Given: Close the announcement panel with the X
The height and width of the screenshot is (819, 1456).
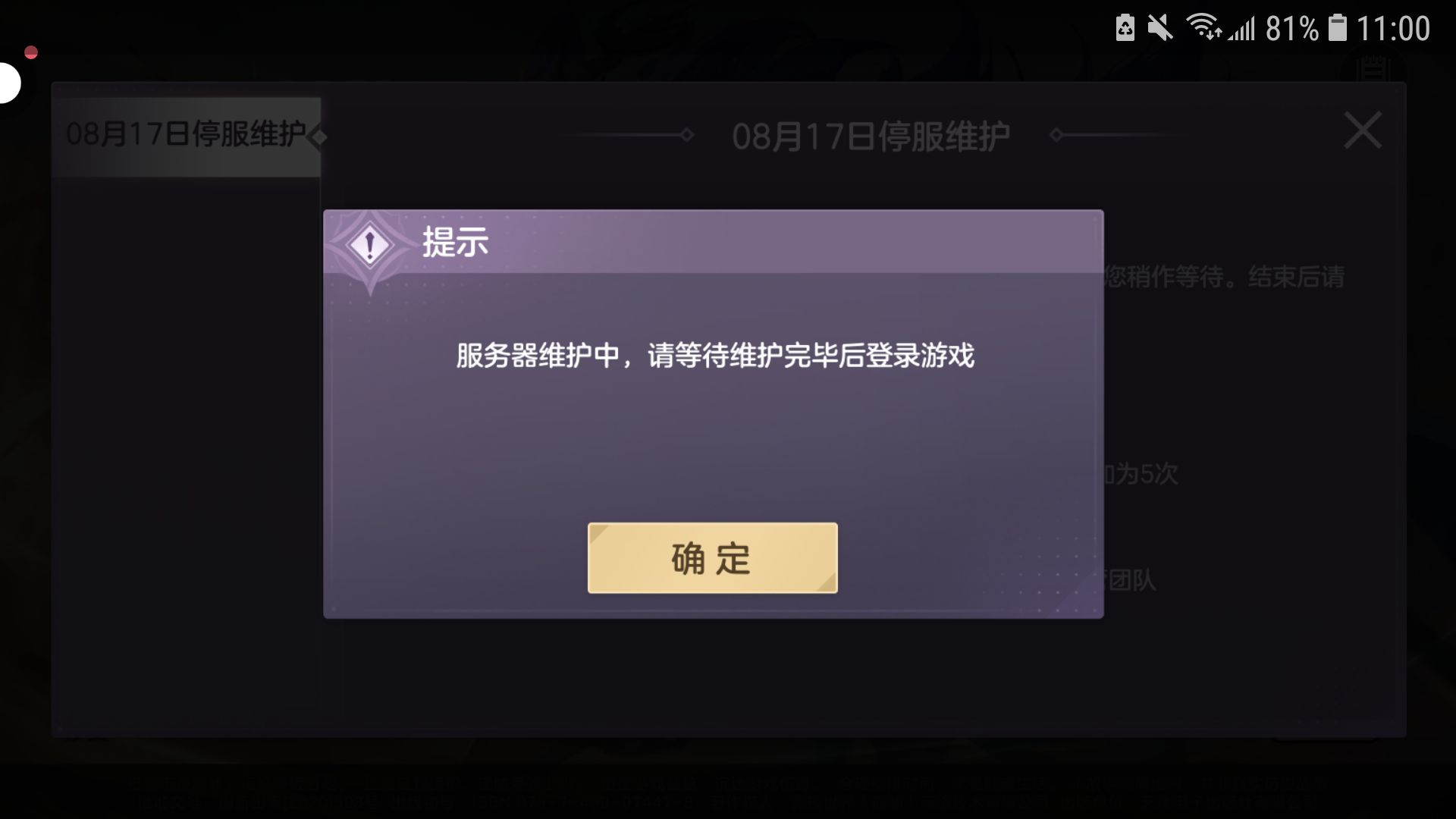Looking at the screenshot, I should [1363, 130].
